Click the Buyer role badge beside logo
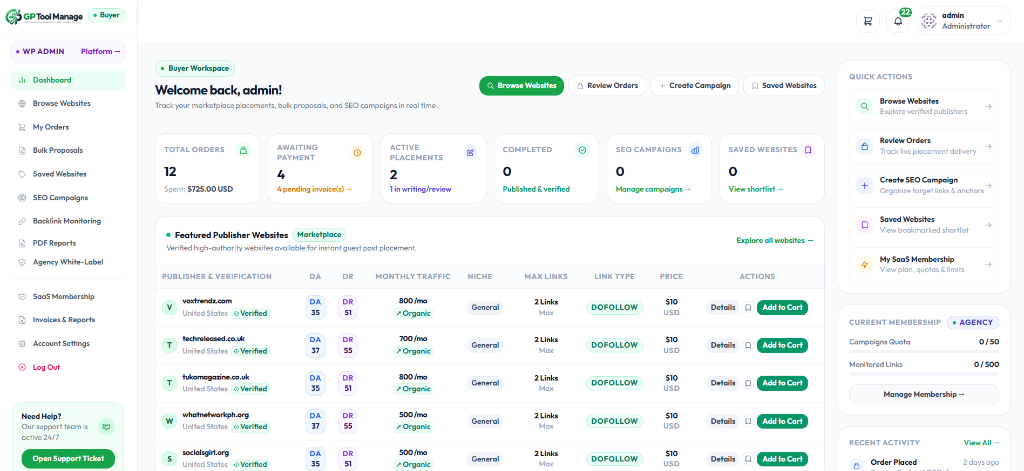This screenshot has height=471, width=1024. (106, 15)
